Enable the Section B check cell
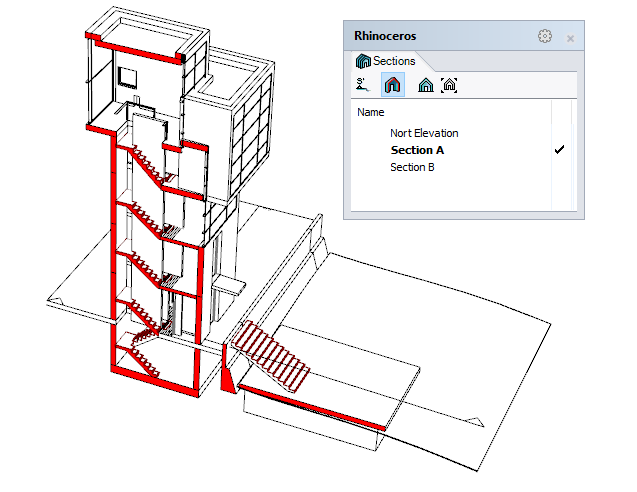Screen dimensions: 637x492 (x=560, y=167)
